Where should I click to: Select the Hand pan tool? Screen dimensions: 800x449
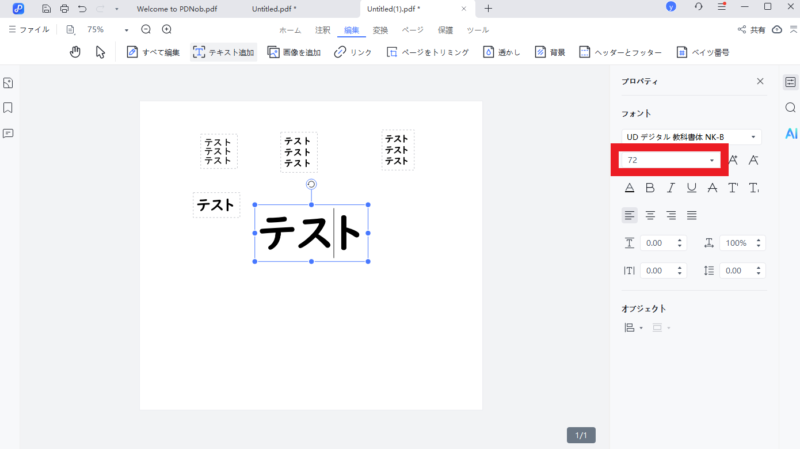(75, 52)
